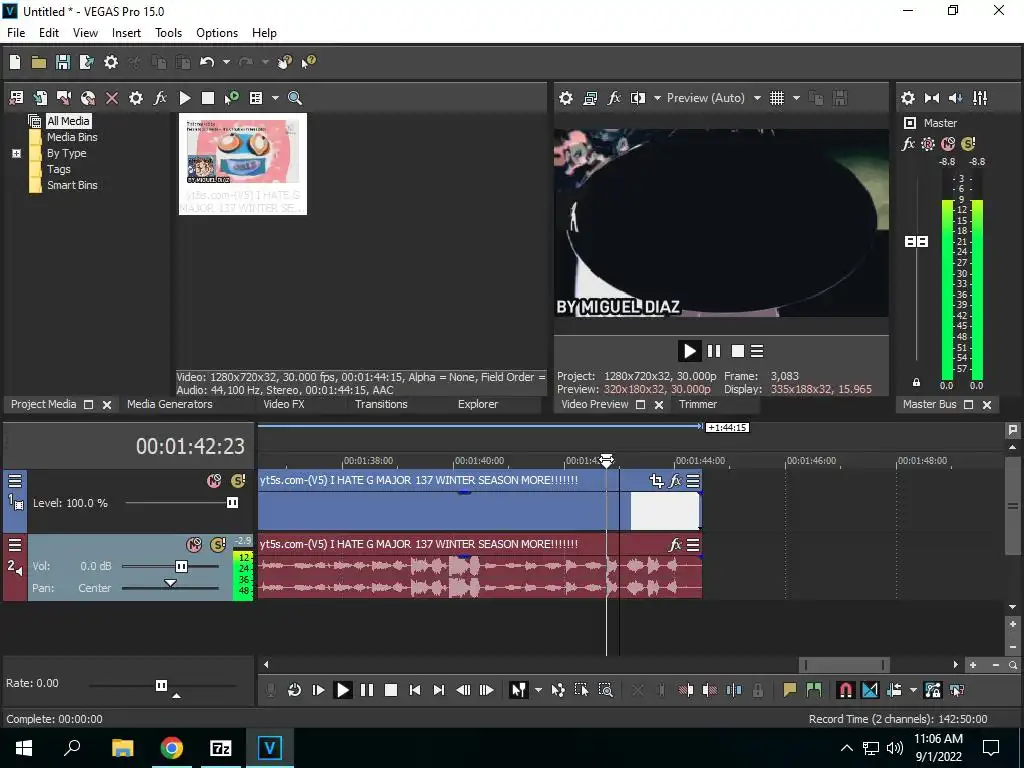The image size is (1024, 768).
Task: Open Master Bus audio properties gear
Action: tap(908, 98)
